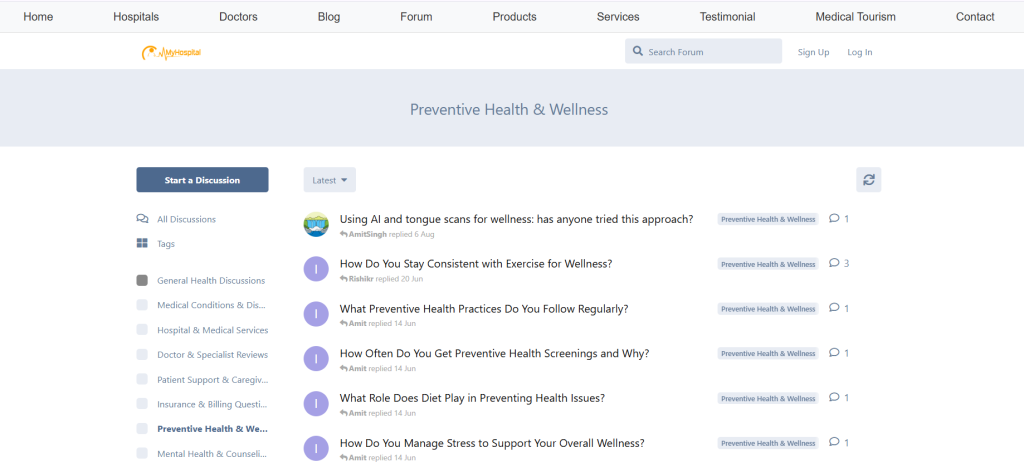Go to Medical Tourism menu

click(855, 17)
